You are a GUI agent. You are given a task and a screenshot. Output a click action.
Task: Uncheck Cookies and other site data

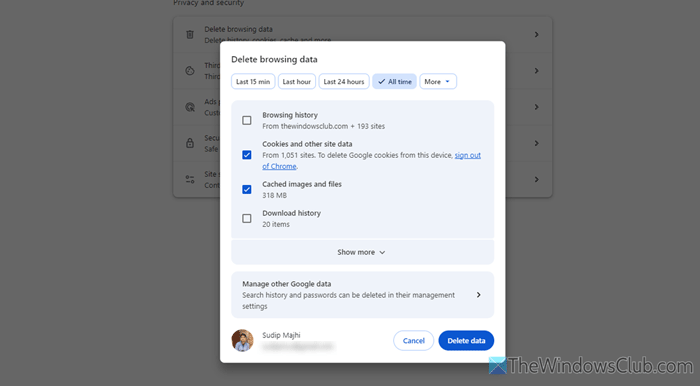pyautogui.click(x=246, y=155)
